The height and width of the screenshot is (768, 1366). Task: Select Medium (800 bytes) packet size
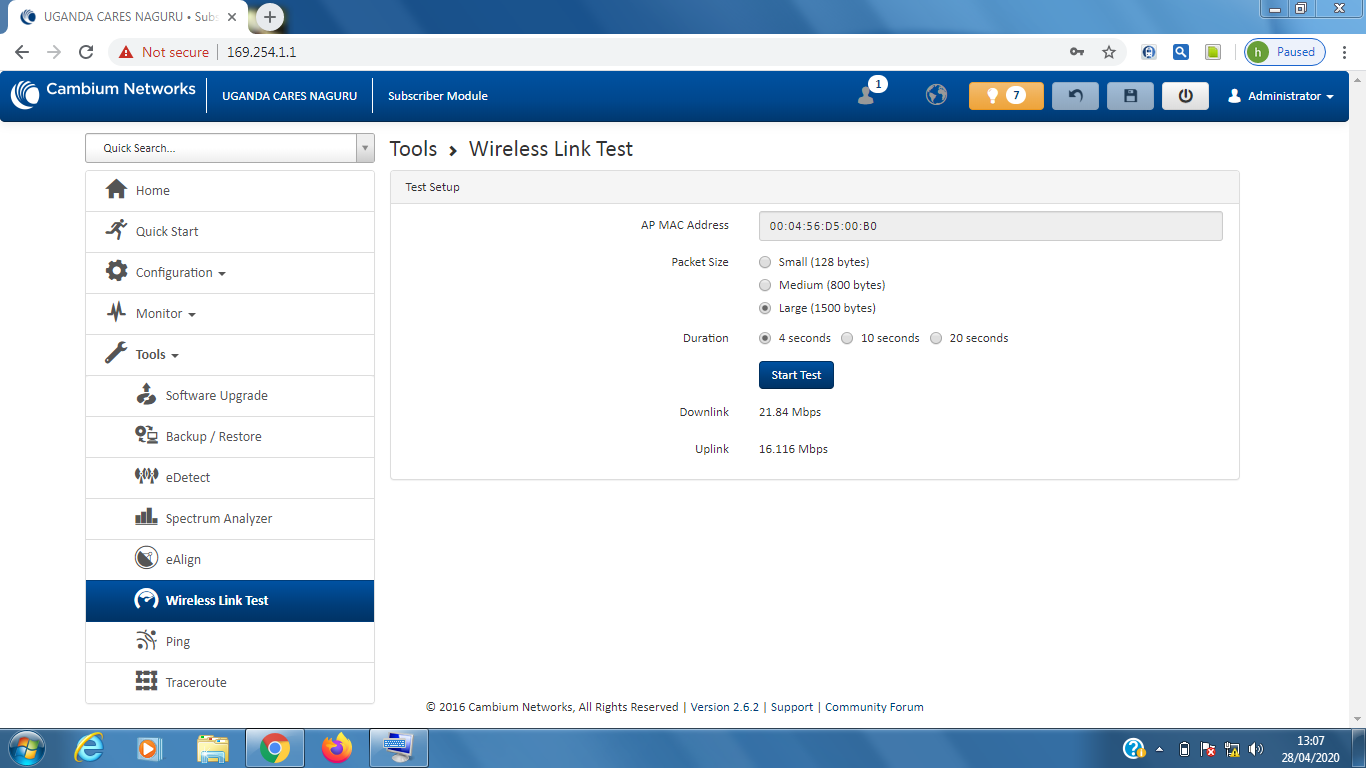[765, 285]
